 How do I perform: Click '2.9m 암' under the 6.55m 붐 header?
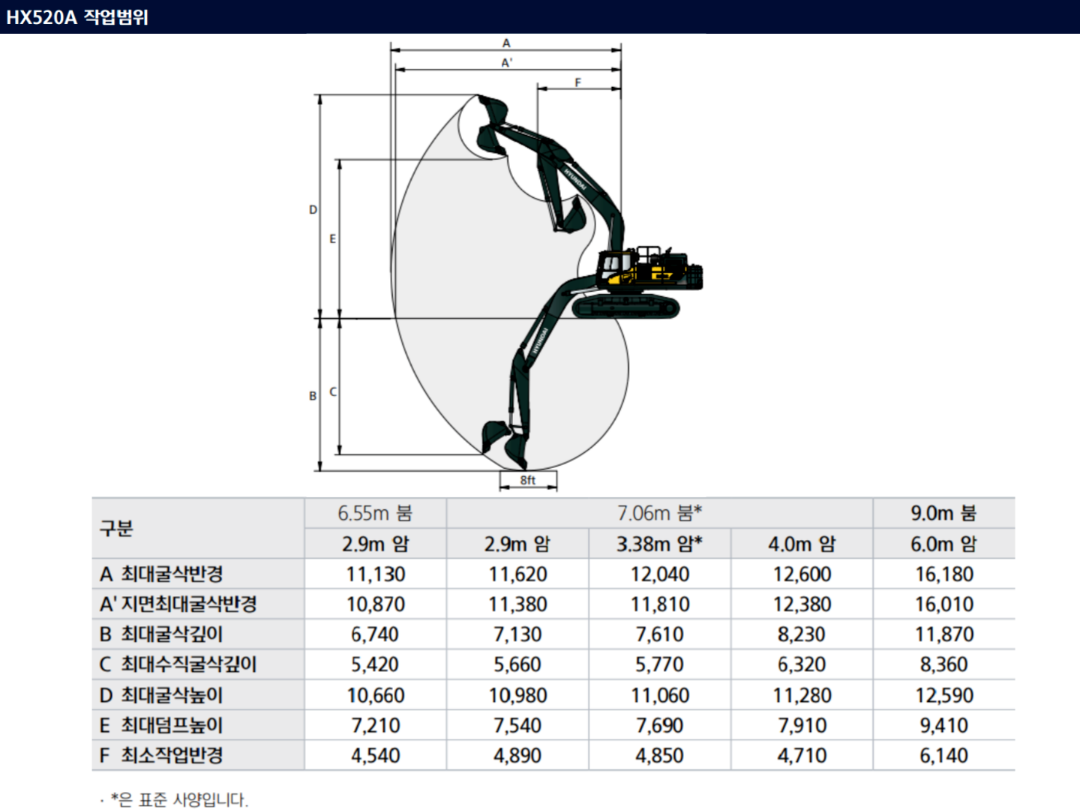375,543
